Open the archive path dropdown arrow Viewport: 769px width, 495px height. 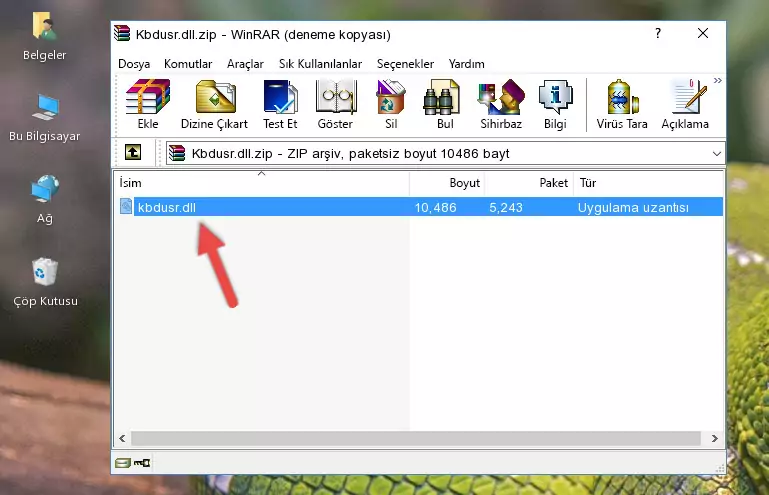coord(717,154)
